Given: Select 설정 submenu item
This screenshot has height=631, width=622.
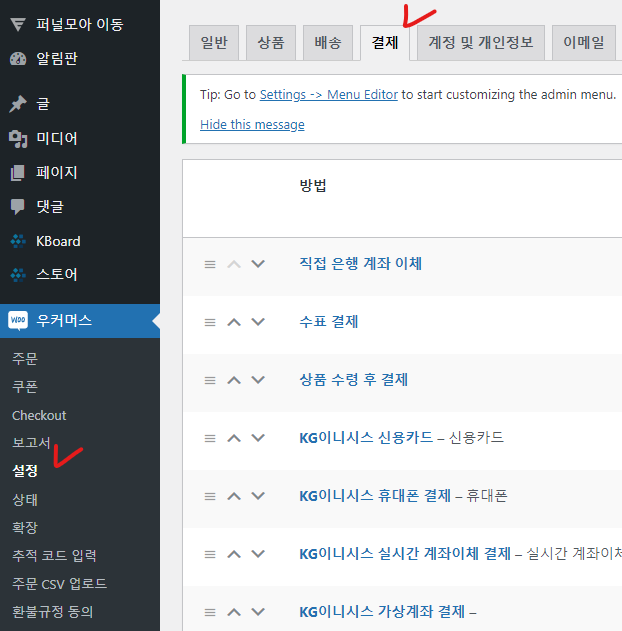Looking at the screenshot, I should 25,471.
